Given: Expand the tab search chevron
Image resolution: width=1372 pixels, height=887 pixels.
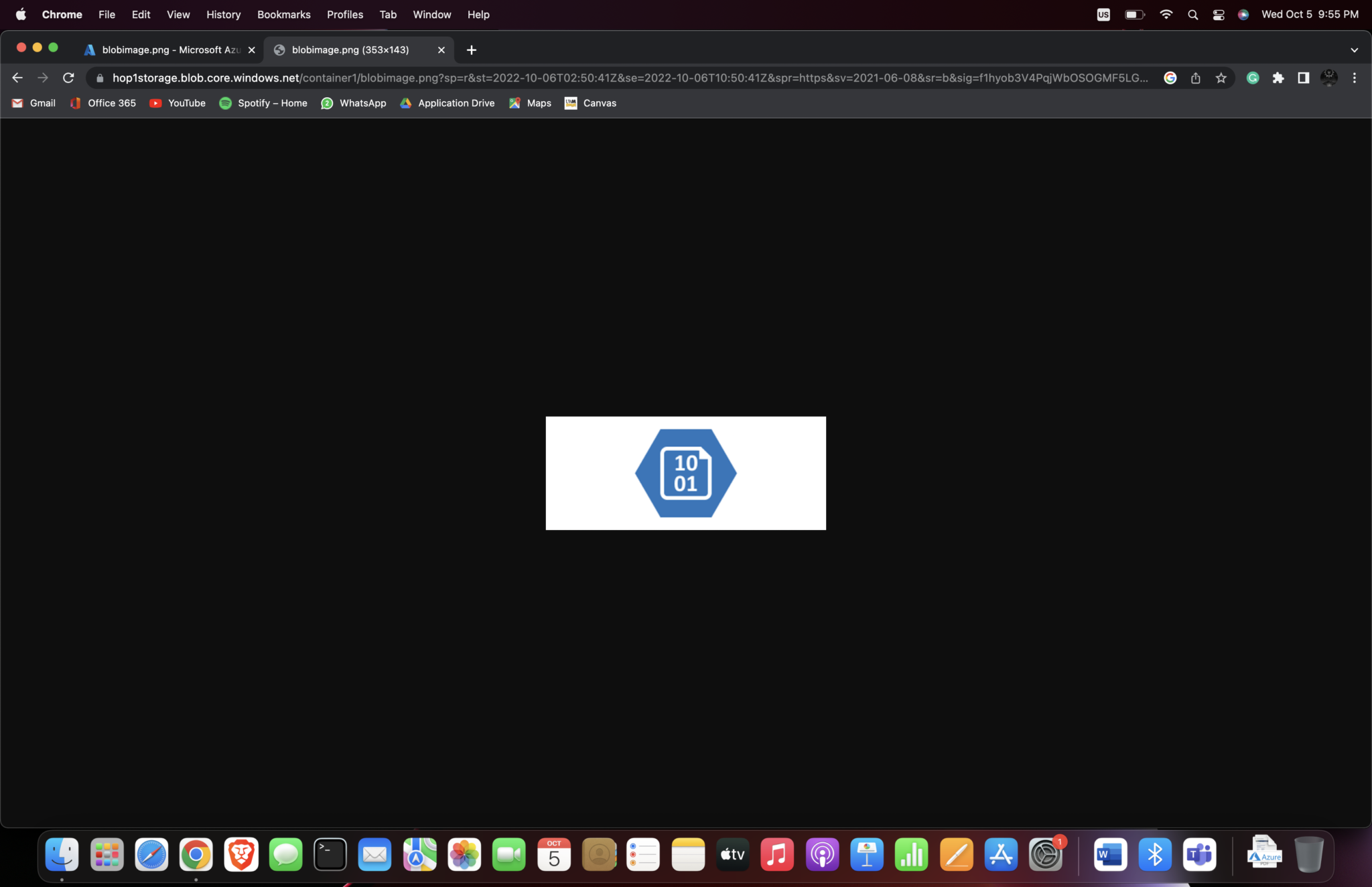Looking at the screenshot, I should [1354, 50].
